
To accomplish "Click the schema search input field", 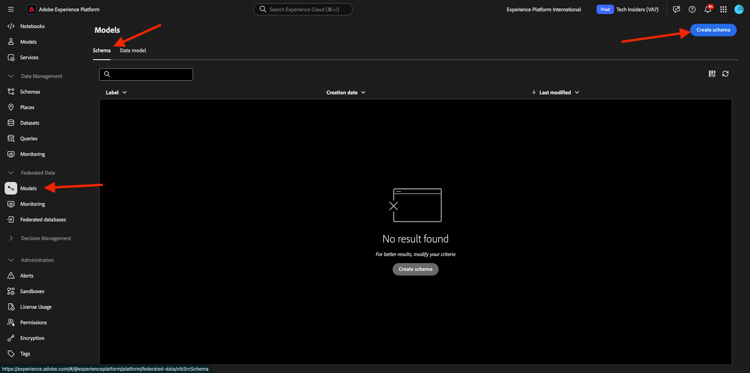I will pos(146,74).
